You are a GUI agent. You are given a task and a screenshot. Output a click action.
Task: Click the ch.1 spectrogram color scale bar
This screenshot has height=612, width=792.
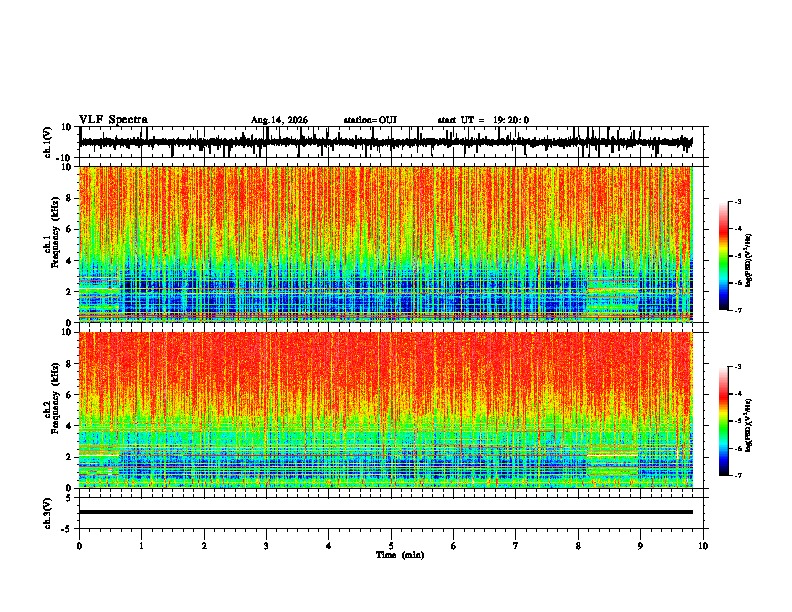point(724,256)
